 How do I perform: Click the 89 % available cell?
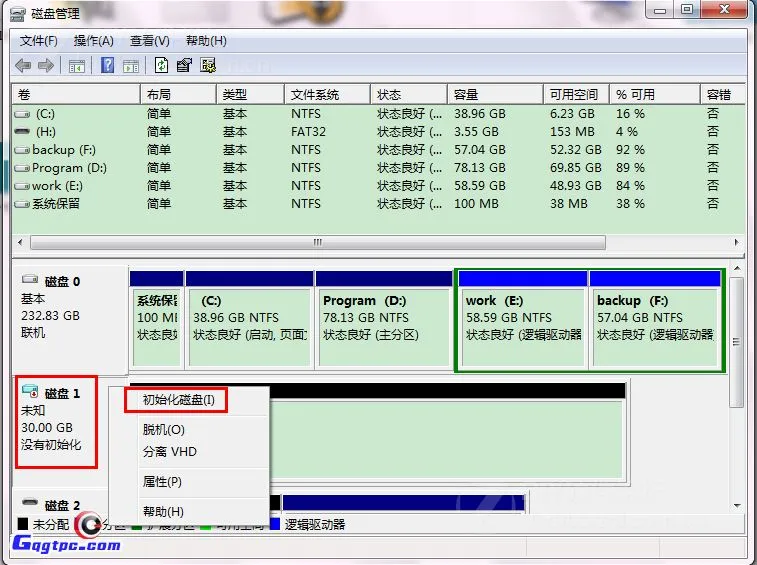pos(630,168)
